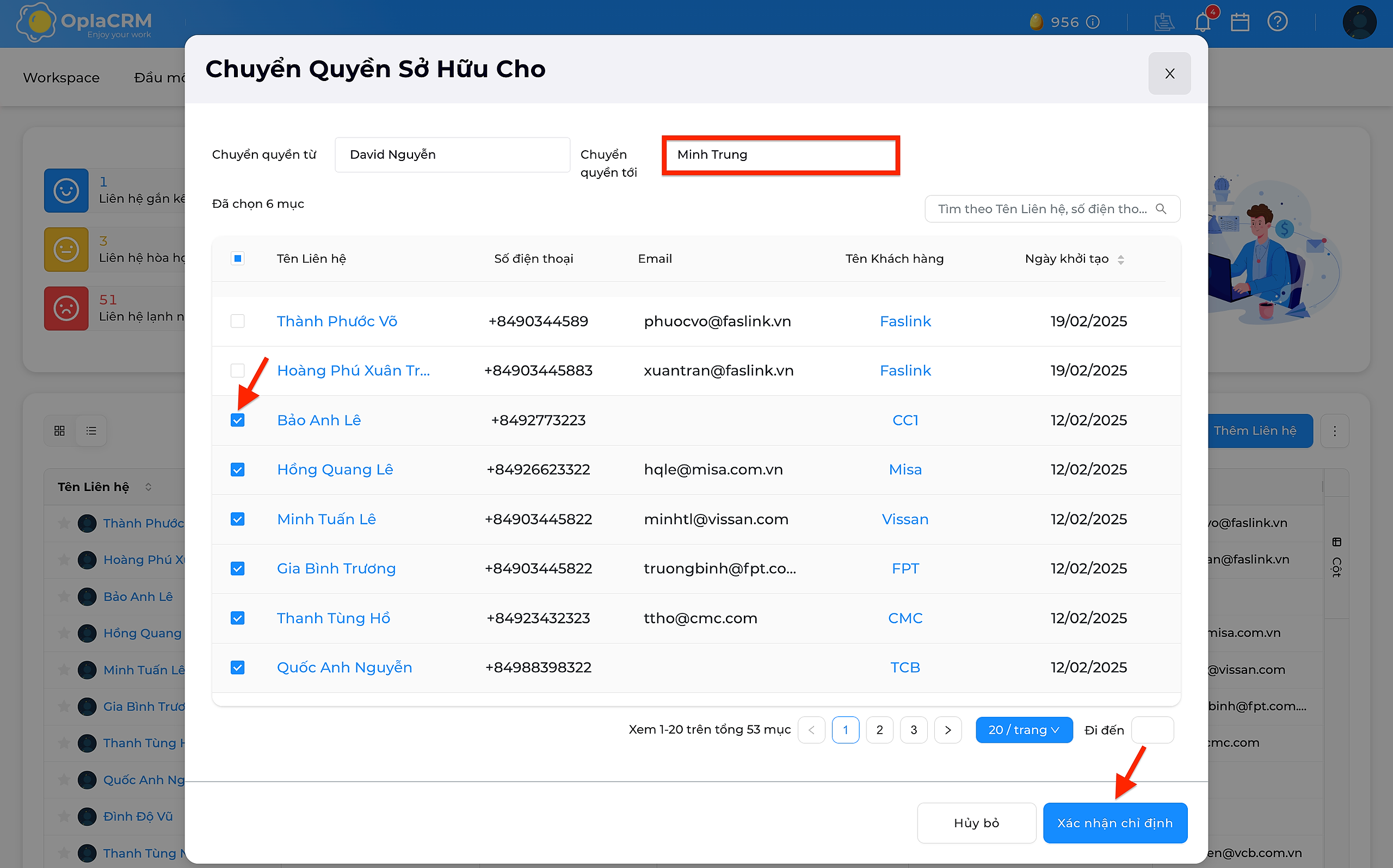Uncheck the Hồng Quang Lê checkbox
The width and height of the screenshot is (1393, 868).
point(237,469)
